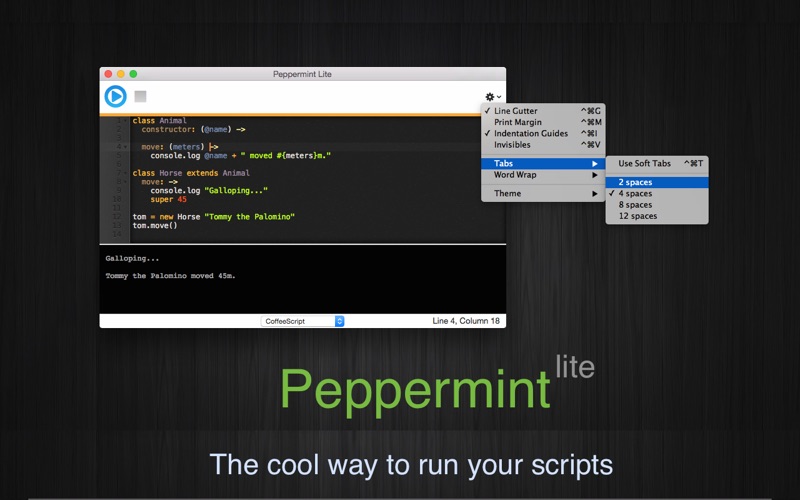Click the Peppermint Lite window title

[302, 74]
